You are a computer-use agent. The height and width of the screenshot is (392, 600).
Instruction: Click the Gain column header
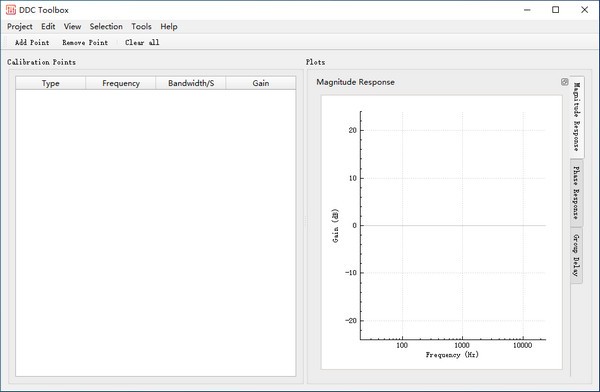point(261,83)
